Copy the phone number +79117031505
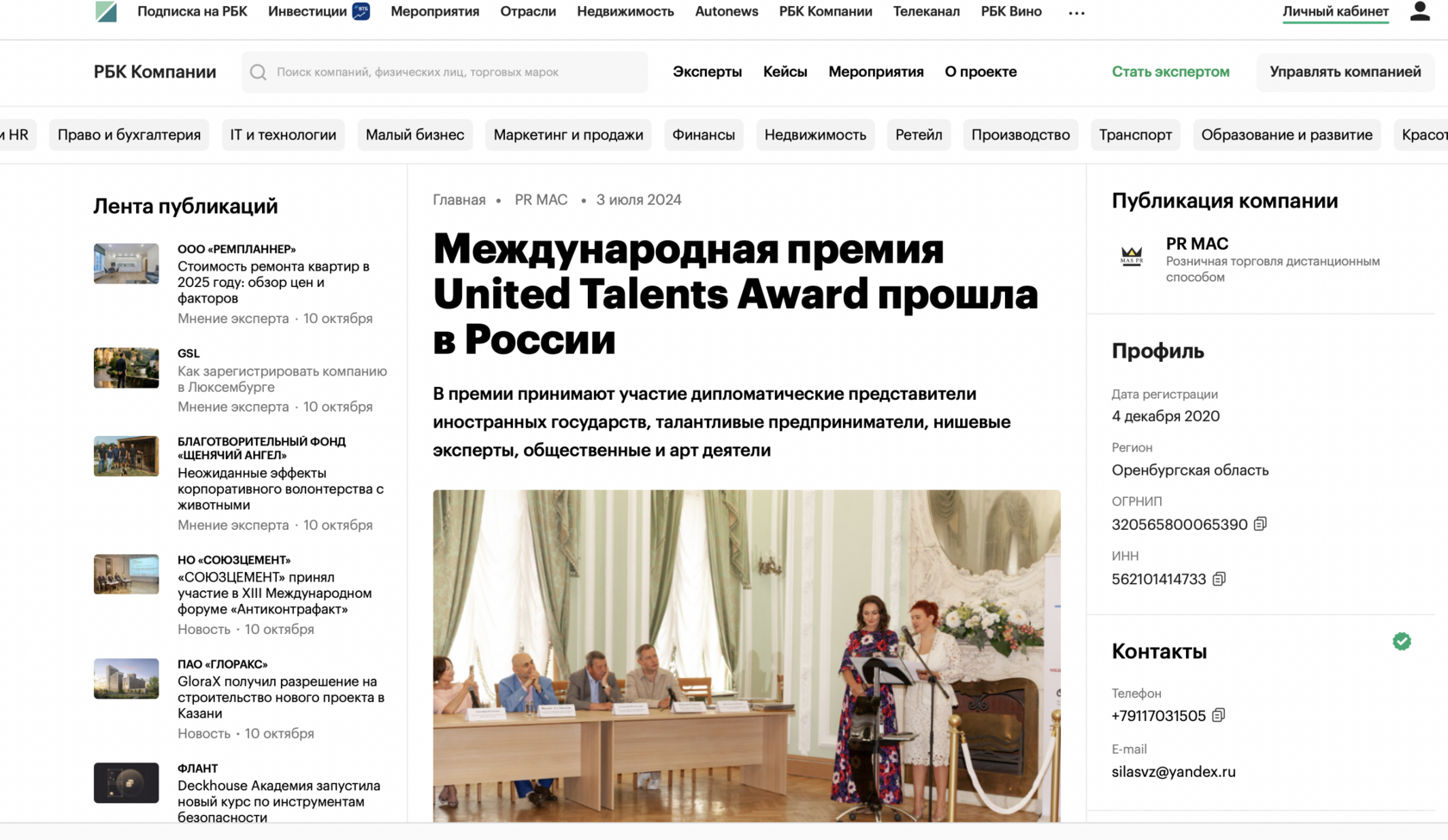Viewport: 1448px width, 840px height. 1218,715
